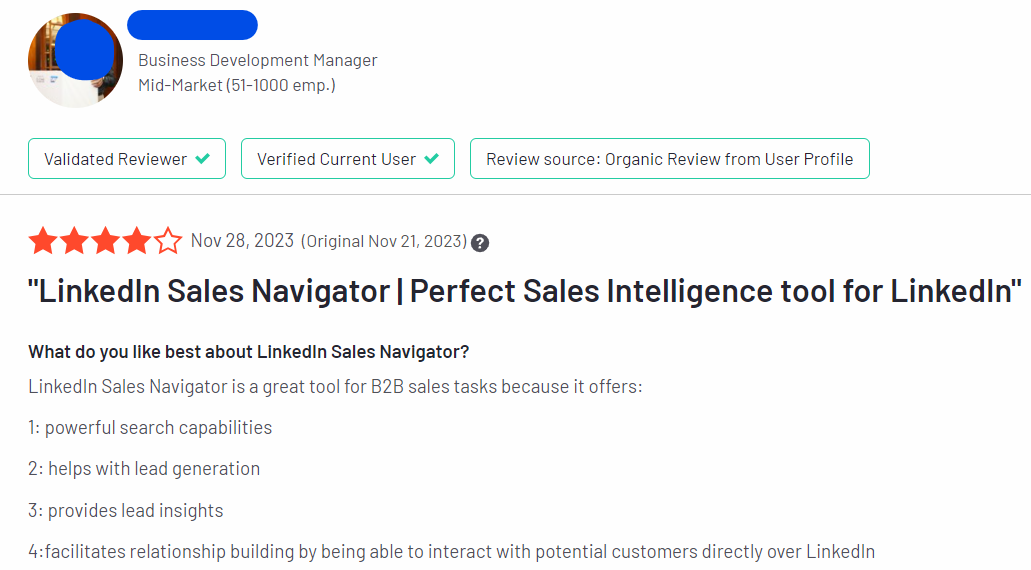The width and height of the screenshot is (1031, 570).
Task: Click the question mark help icon
Action: click(480, 242)
